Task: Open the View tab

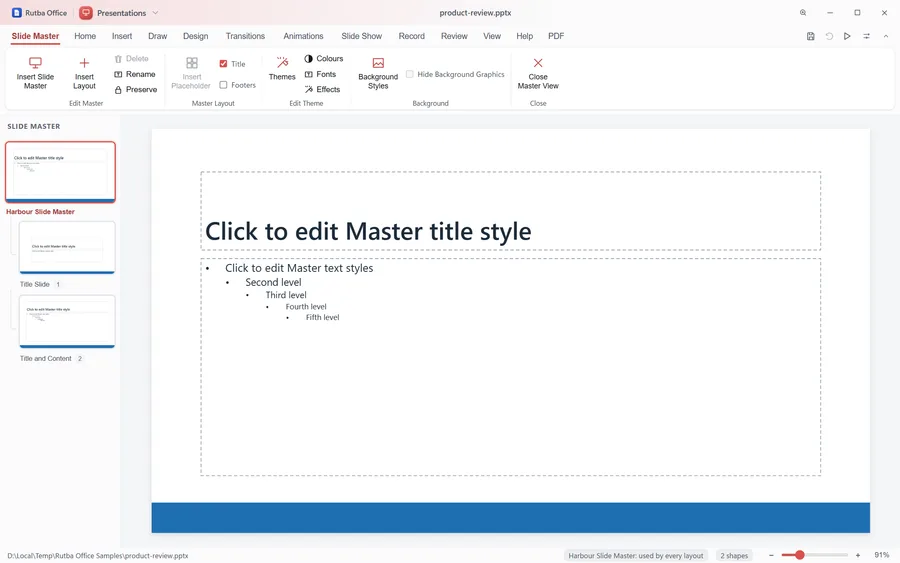Action: (x=492, y=36)
